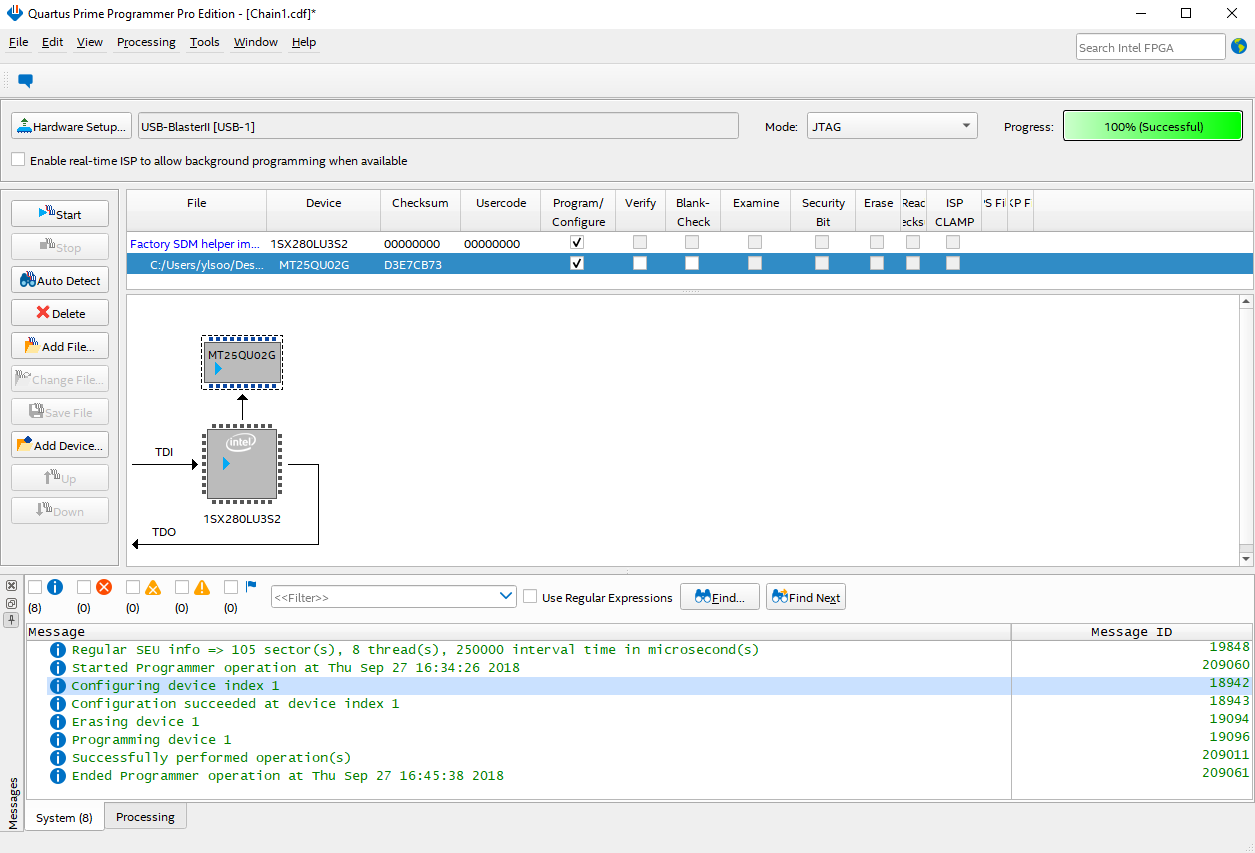Click the 100% Successful progress bar
This screenshot has height=853, width=1255.
coord(1152,127)
